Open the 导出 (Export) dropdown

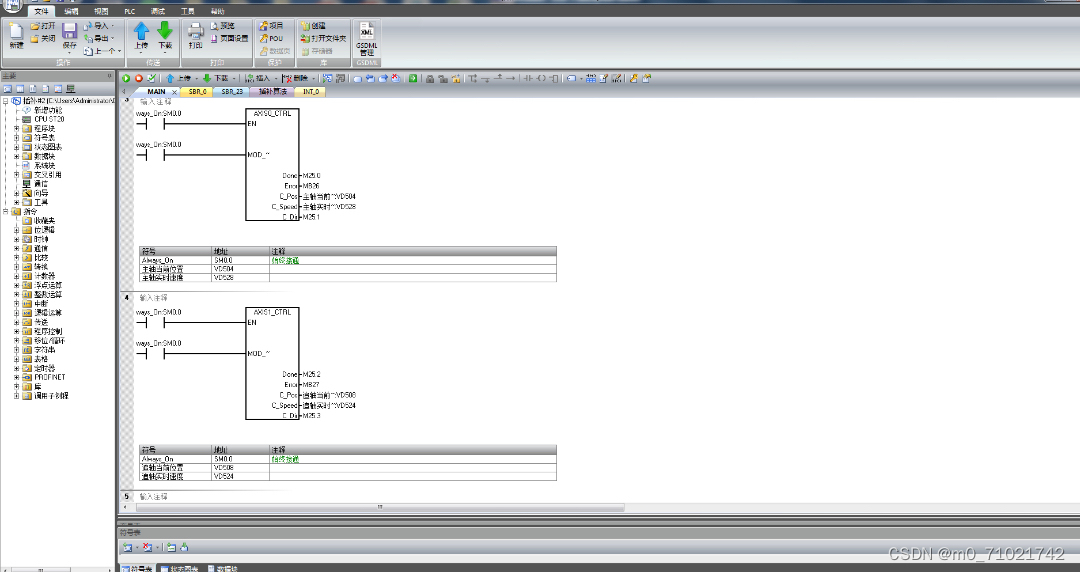click(x=99, y=39)
